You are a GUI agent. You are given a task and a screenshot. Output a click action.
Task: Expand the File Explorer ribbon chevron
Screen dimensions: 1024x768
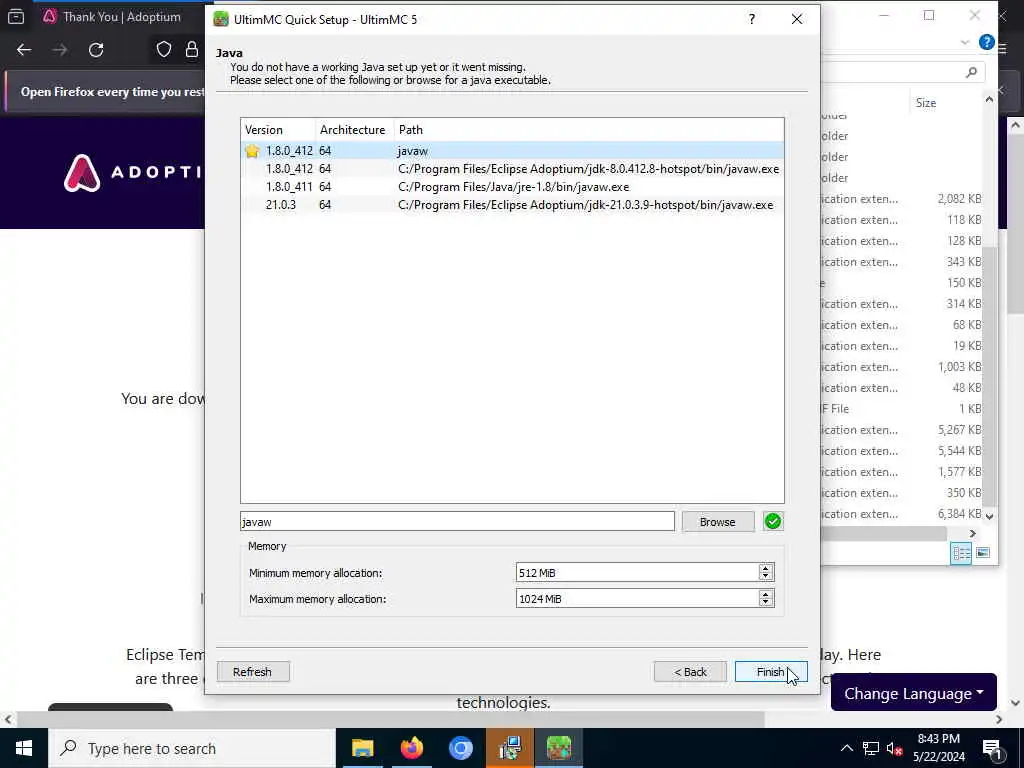pos(965,42)
